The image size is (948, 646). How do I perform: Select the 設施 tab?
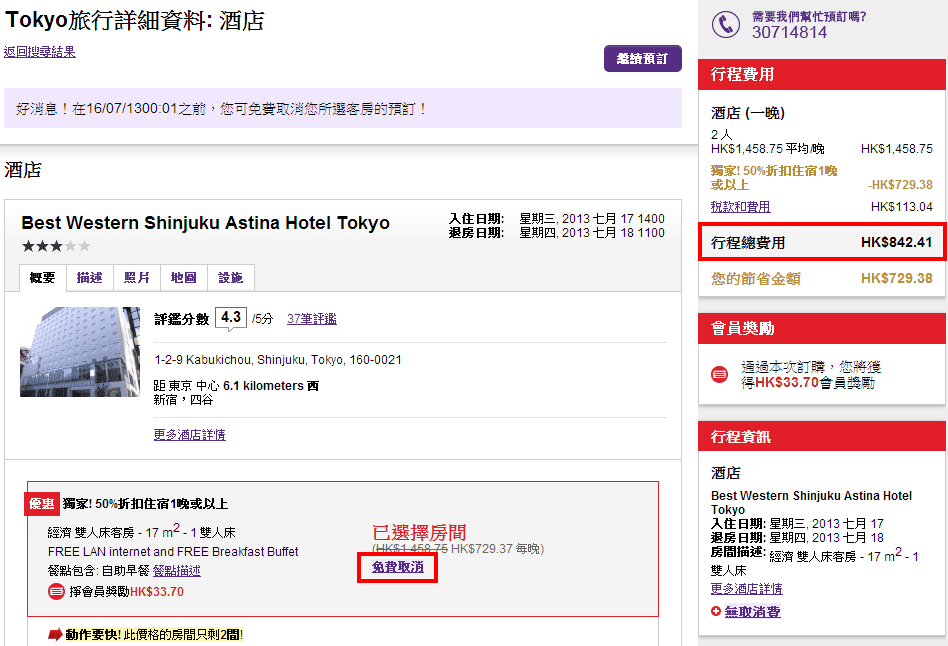tap(231, 278)
